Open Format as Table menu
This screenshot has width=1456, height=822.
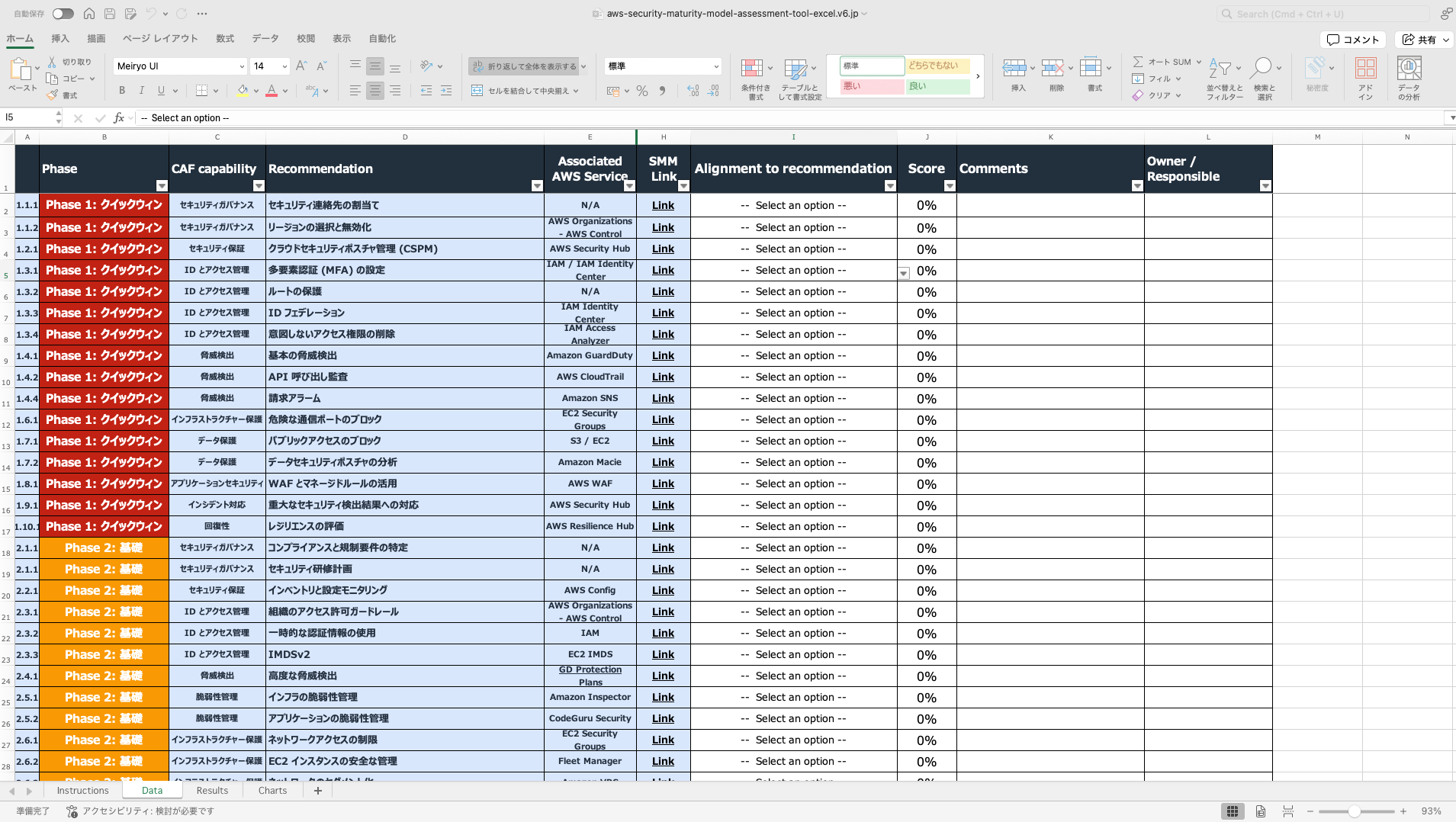pyautogui.click(x=799, y=78)
